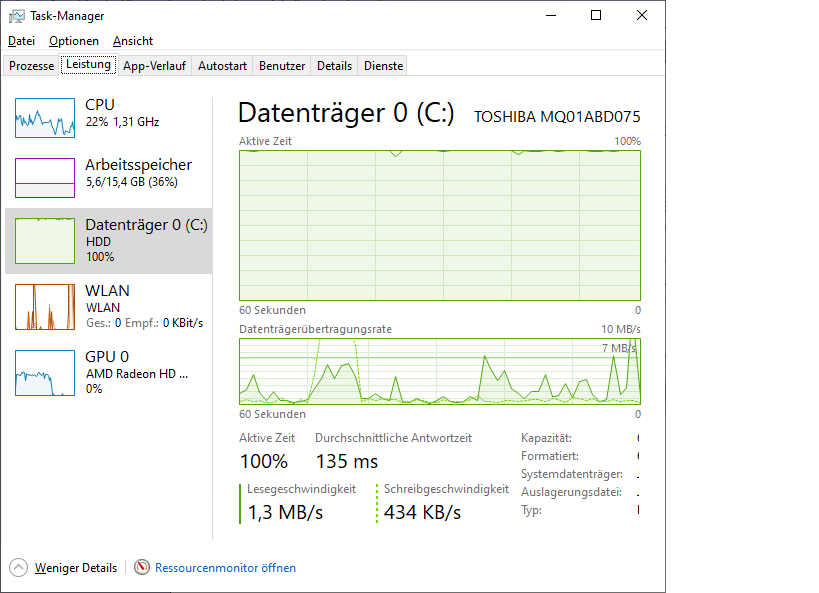
Task: Open the Ansicht menu
Action: click(x=133, y=41)
